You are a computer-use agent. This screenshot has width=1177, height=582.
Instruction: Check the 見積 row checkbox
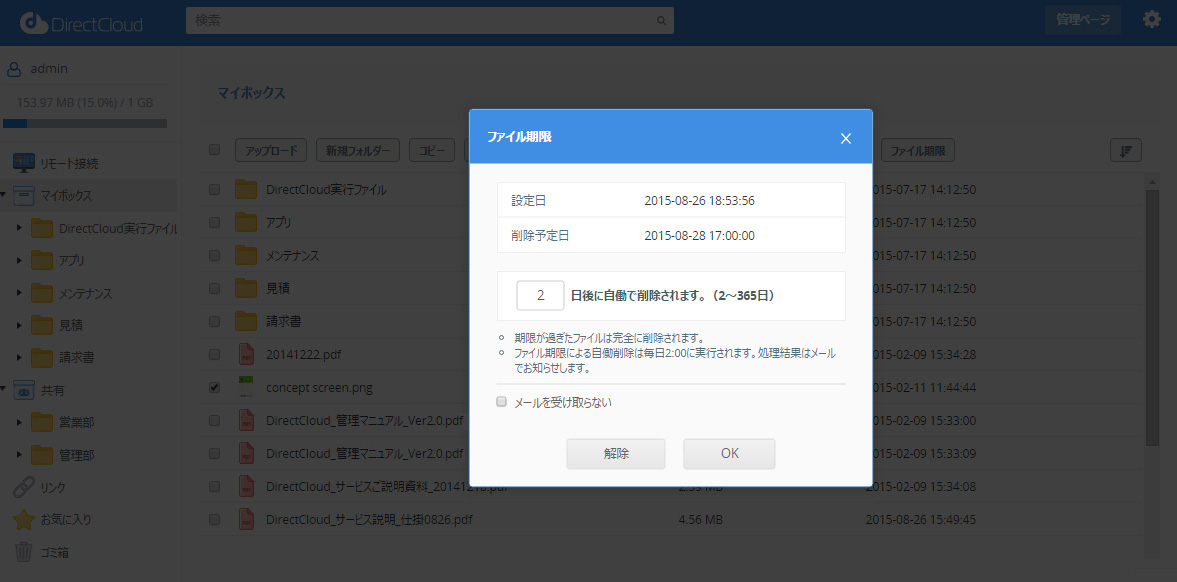[x=214, y=288]
